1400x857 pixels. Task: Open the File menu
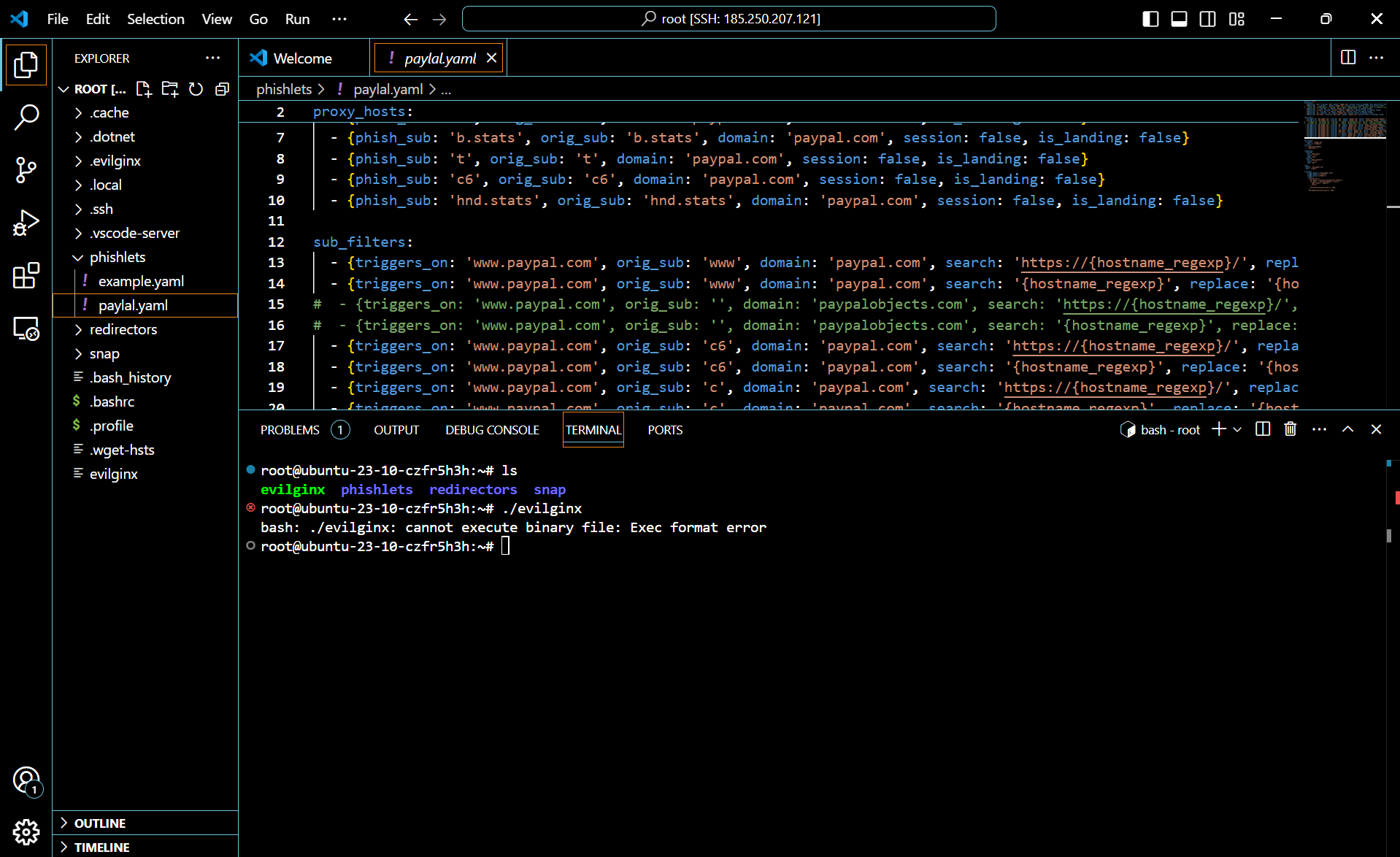point(58,19)
